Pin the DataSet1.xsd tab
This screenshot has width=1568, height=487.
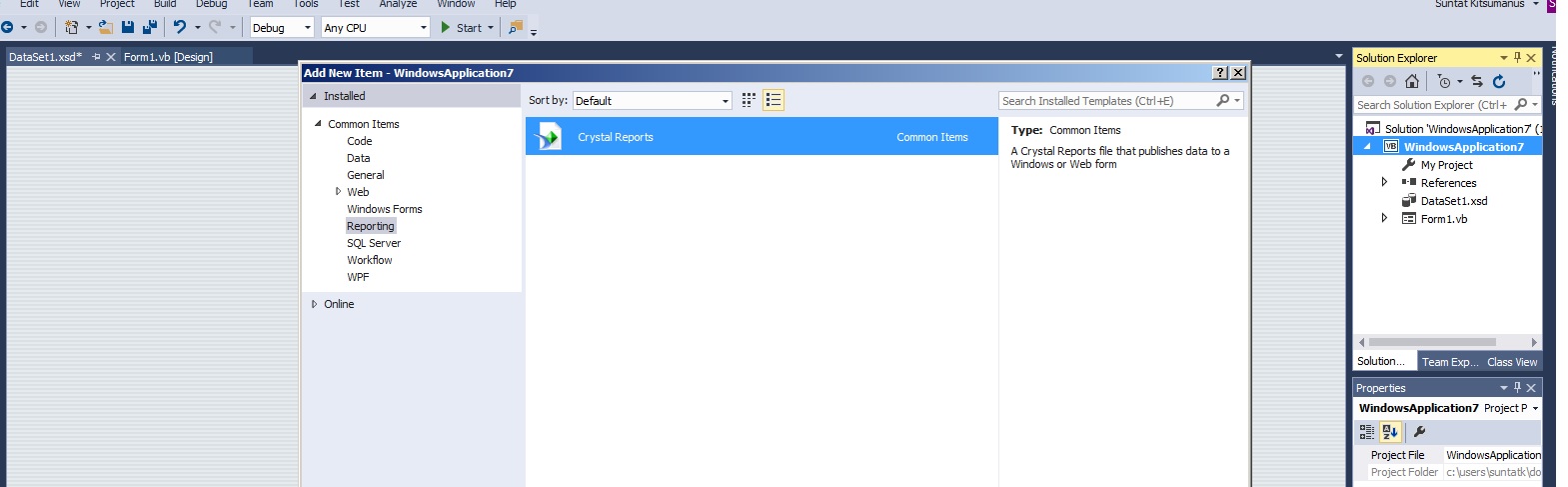coord(97,57)
